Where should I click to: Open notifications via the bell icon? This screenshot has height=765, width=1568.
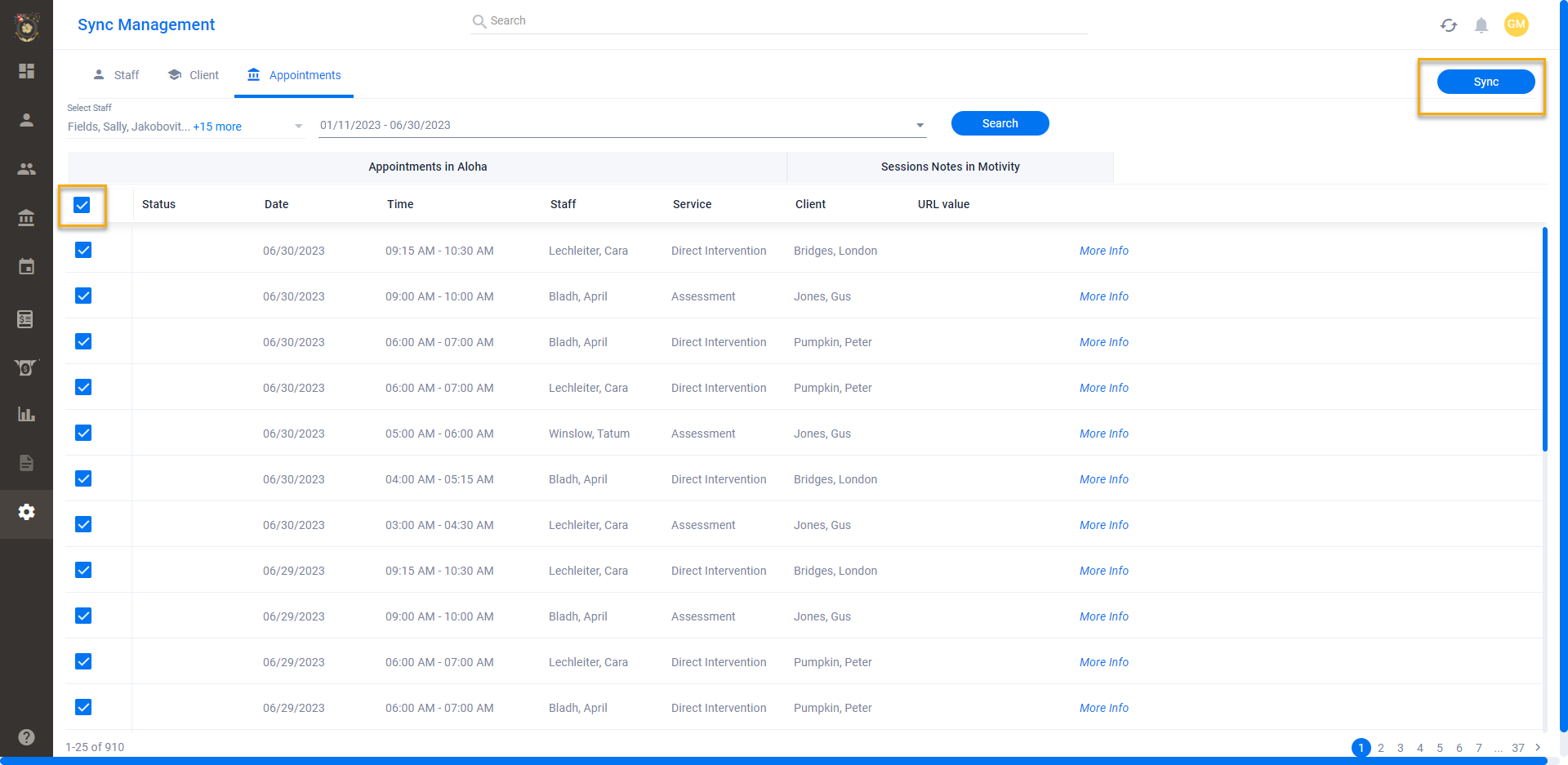1482,25
